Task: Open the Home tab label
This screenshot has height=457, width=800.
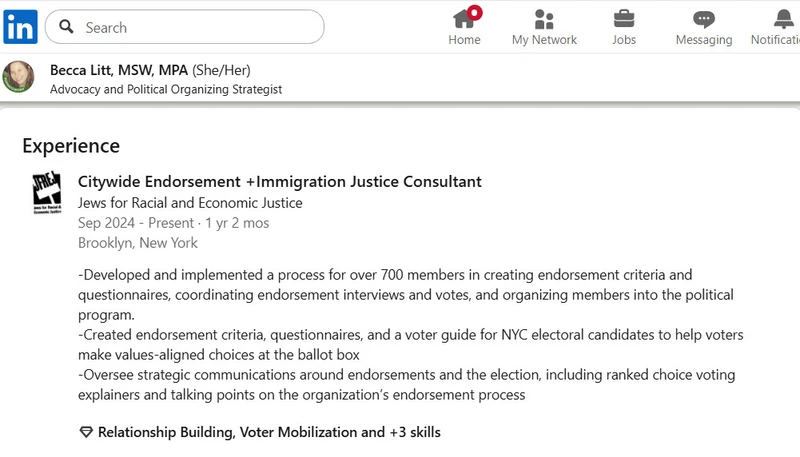Action: (464, 40)
